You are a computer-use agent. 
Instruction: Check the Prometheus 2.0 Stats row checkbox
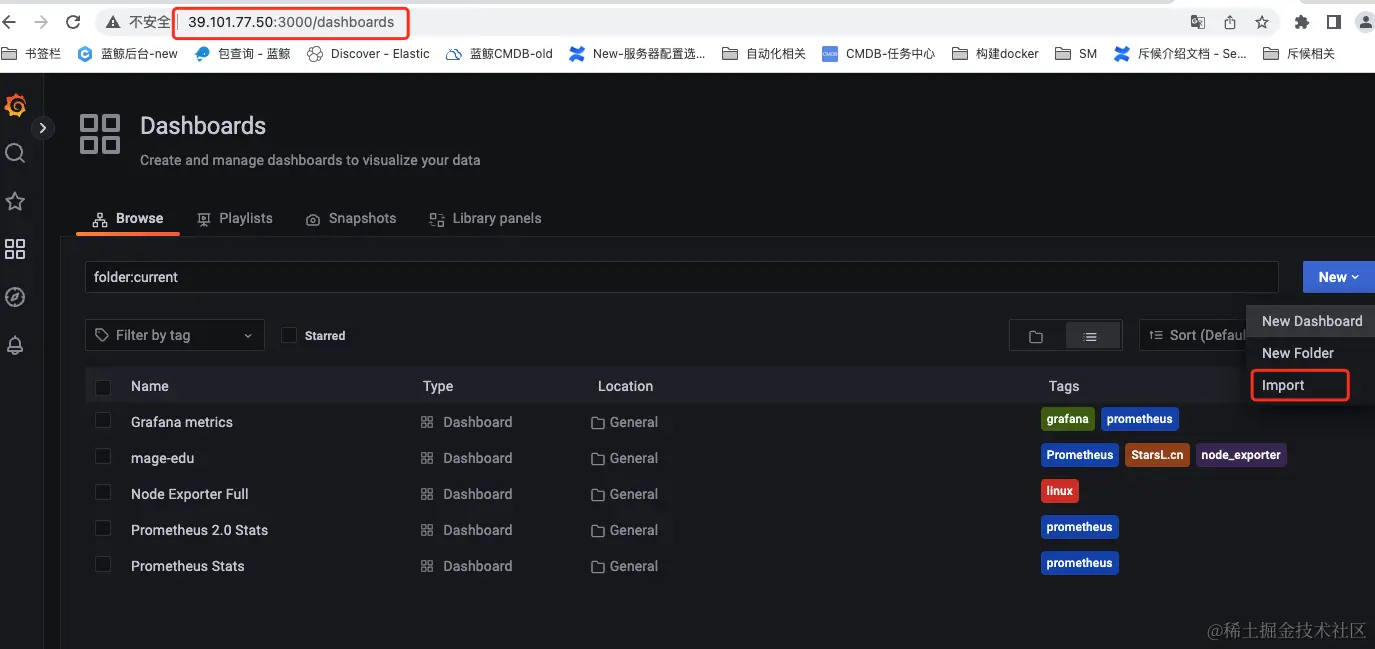(x=103, y=529)
